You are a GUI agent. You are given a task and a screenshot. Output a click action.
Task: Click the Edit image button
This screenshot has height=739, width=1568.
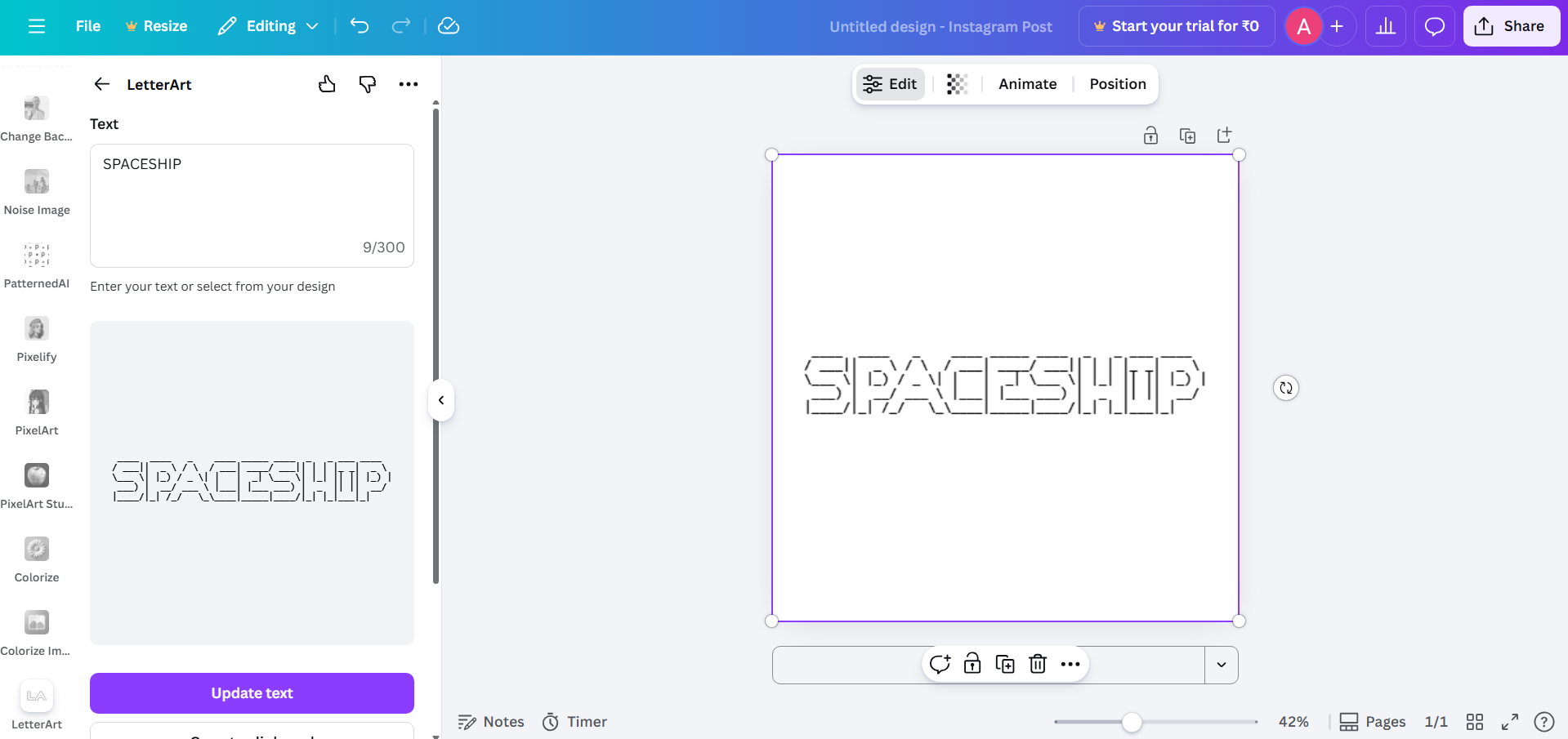pyautogui.click(x=890, y=84)
